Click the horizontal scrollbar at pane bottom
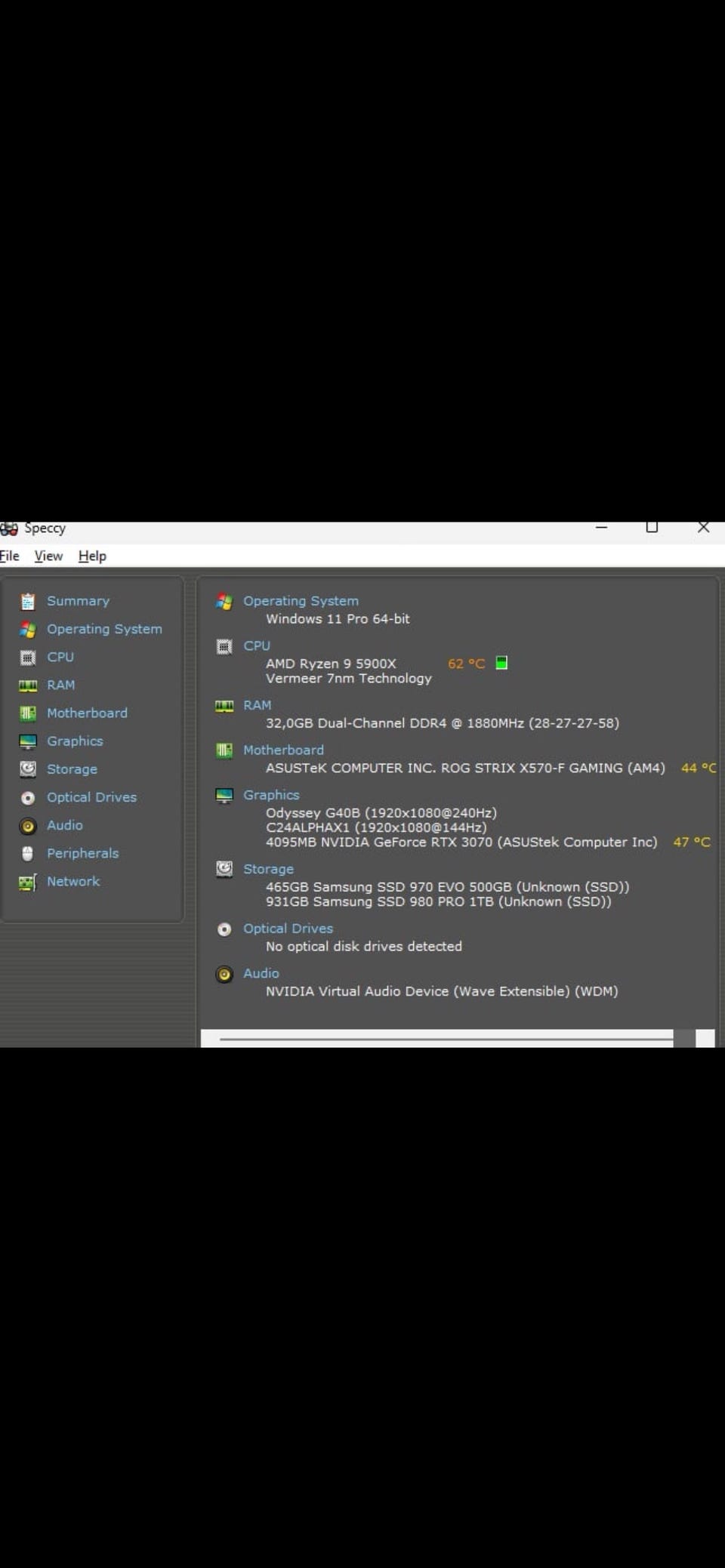Screen dimensions: 725x1568 coord(458,1038)
